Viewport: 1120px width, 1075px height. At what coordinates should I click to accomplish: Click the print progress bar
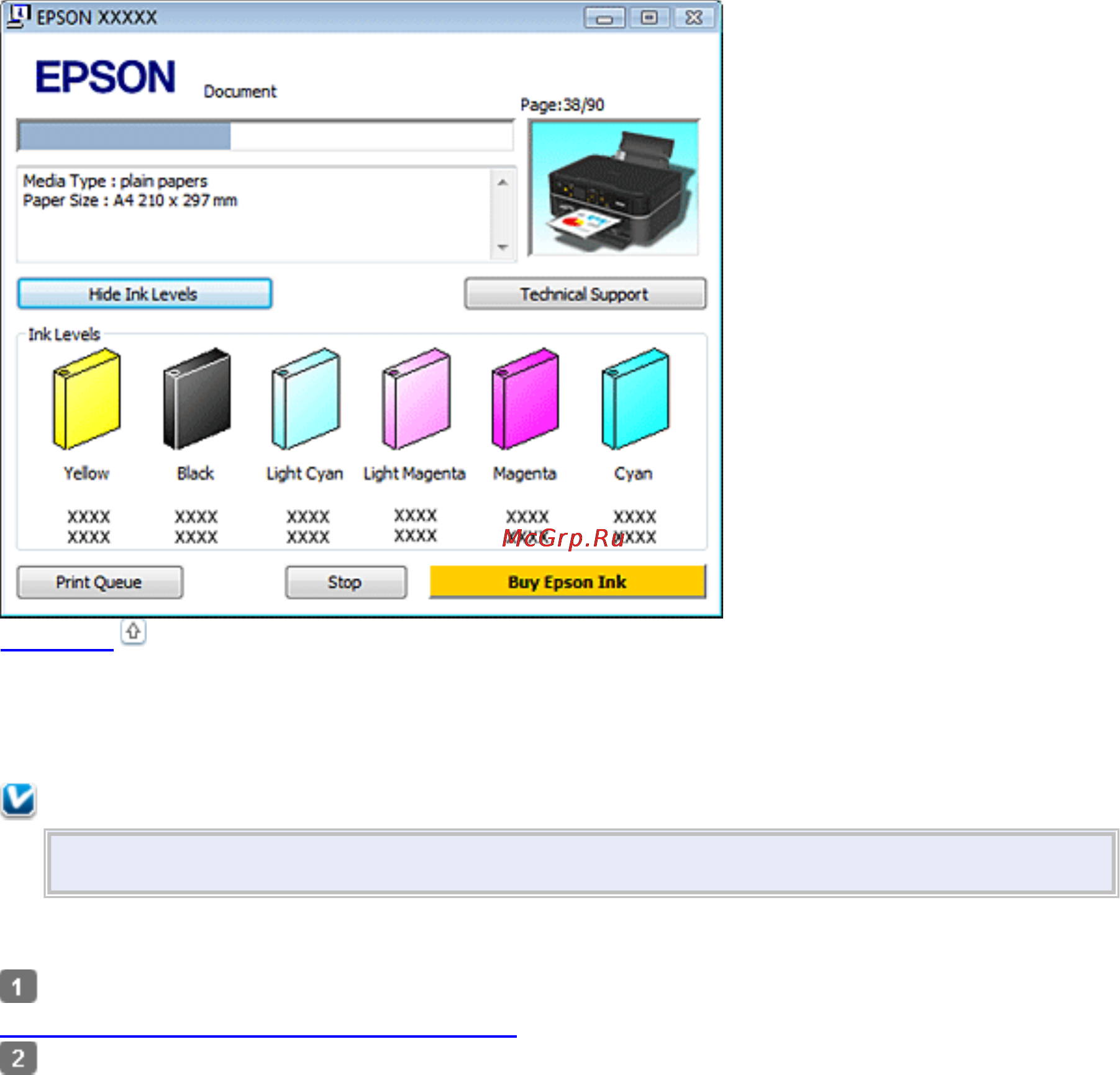pos(266,135)
